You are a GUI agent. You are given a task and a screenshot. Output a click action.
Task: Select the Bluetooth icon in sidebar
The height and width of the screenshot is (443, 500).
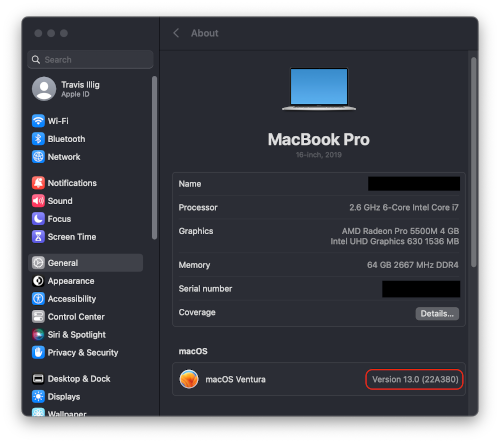click(38, 139)
